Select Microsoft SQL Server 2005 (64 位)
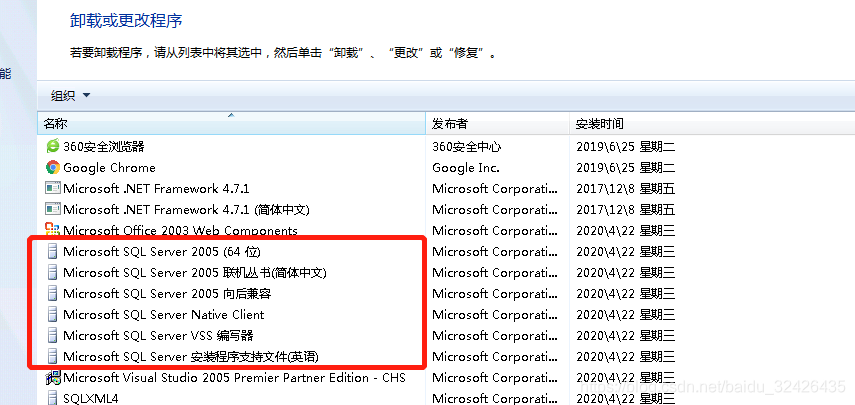The height and width of the screenshot is (405, 855). pyautogui.click(x=162, y=251)
